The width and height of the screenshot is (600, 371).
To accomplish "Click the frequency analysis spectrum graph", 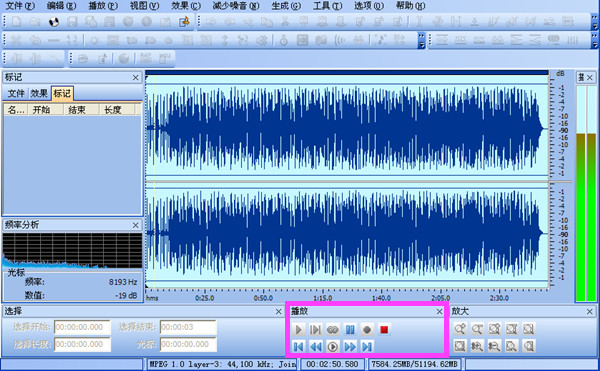I will coord(72,251).
